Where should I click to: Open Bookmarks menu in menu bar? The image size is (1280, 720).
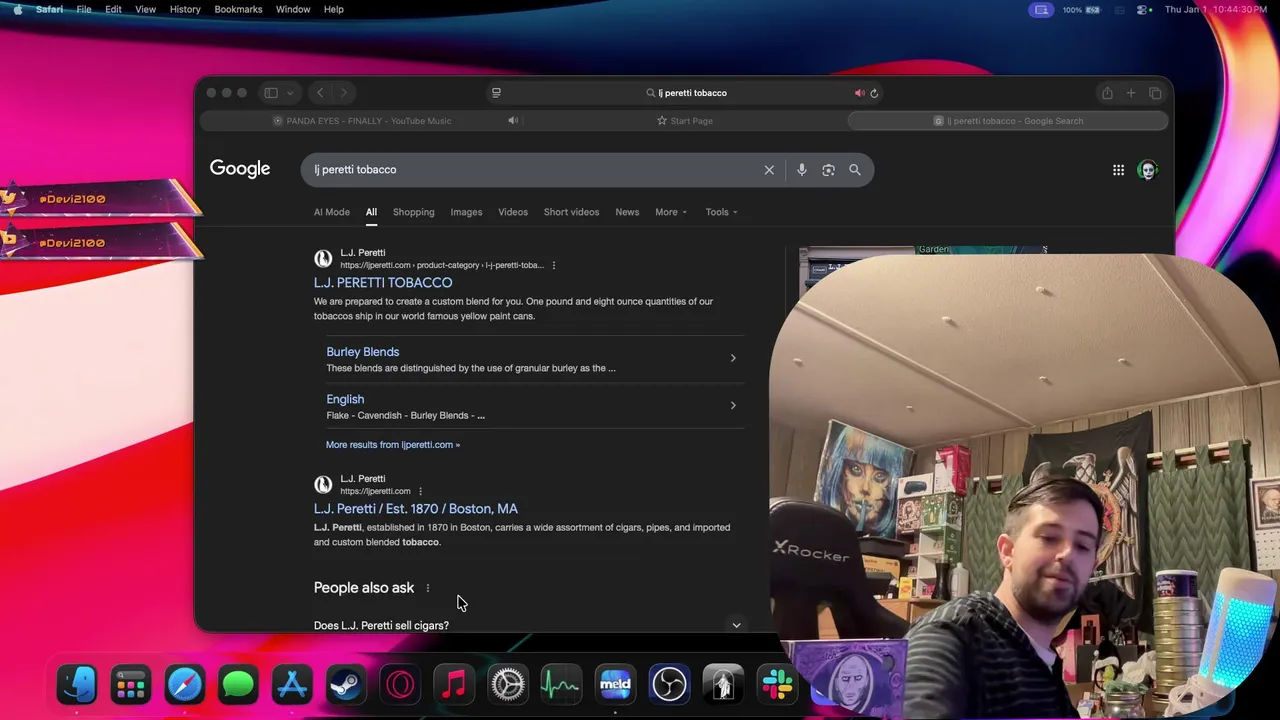(x=238, y=9)
